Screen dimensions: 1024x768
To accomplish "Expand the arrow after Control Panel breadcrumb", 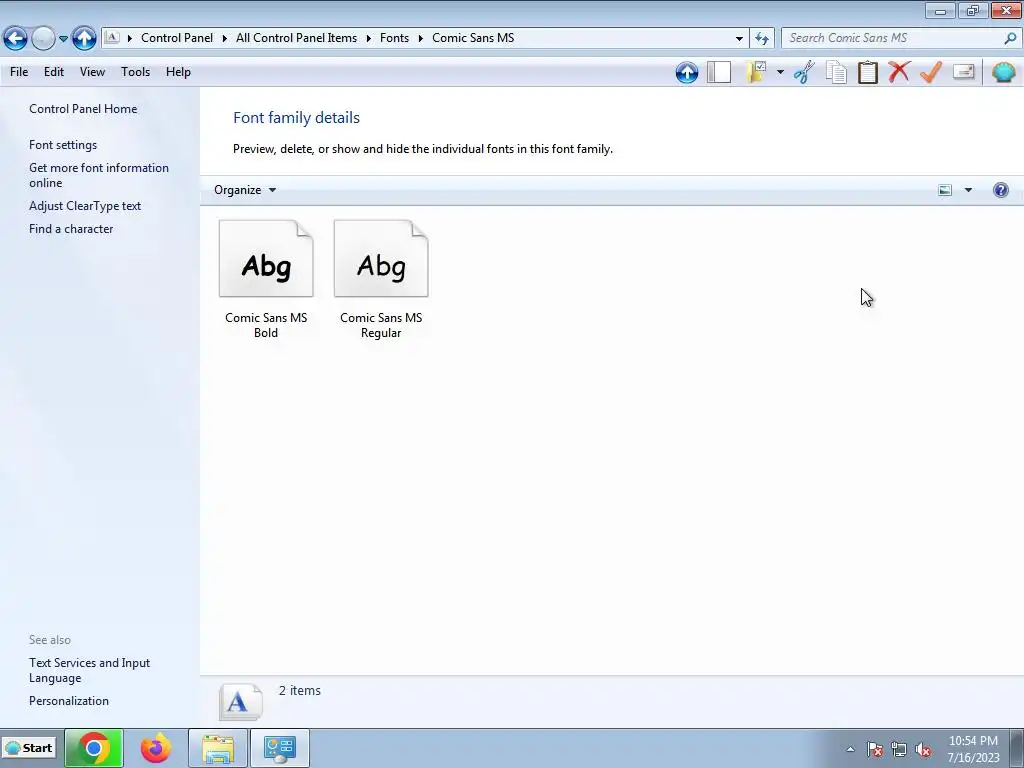I will 224,38.
